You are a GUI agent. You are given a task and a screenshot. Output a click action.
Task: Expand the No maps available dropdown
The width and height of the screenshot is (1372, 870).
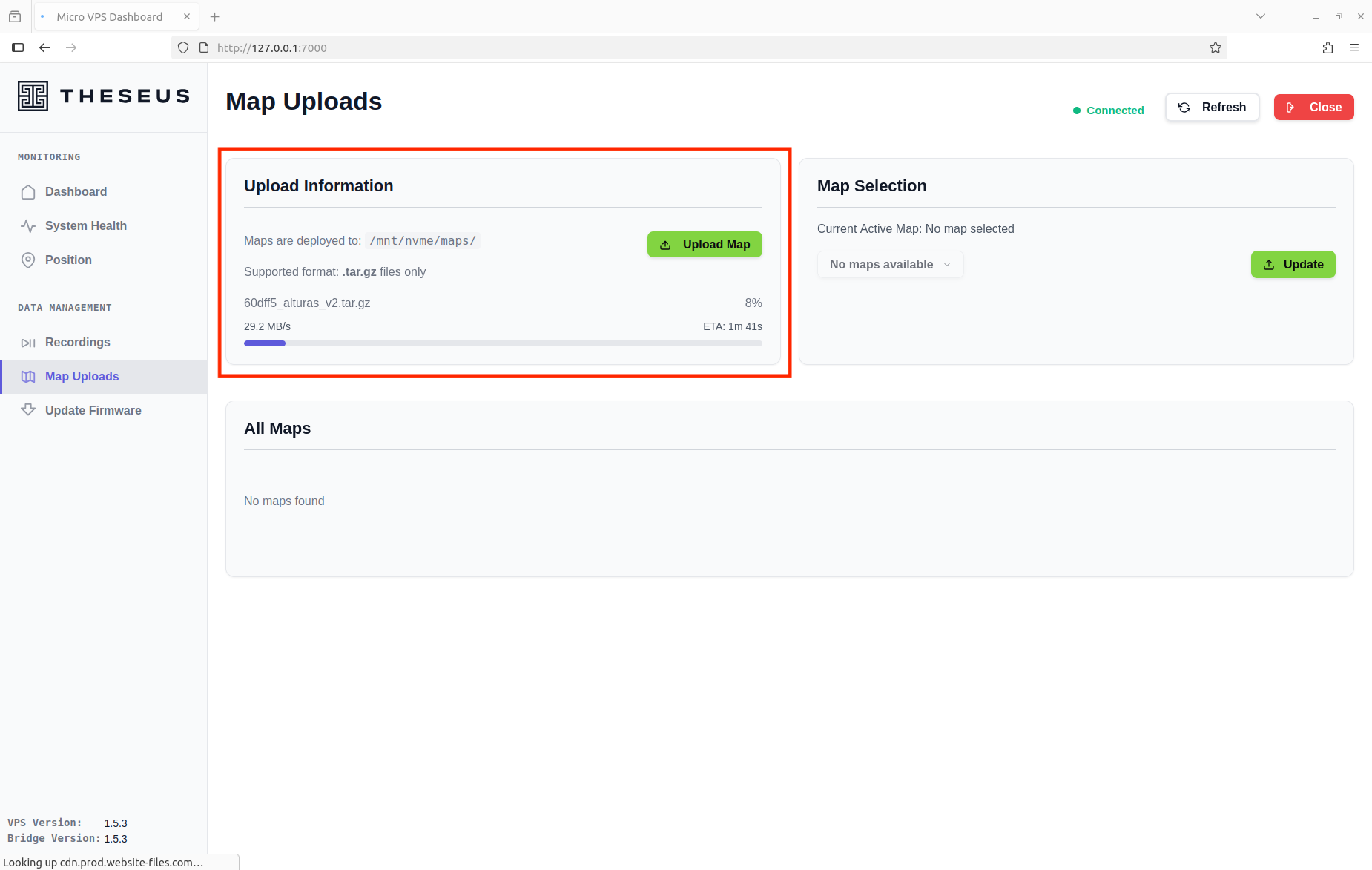click(890, 265)
